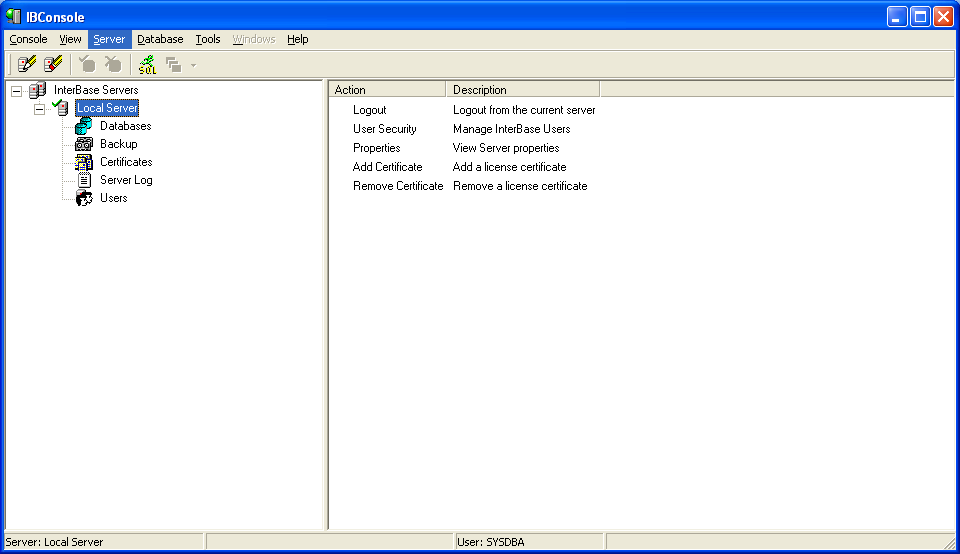Image resolution: width=960 pixels, height=554 pixels.
Task: Click 'Remove a license certificate' description
Action: point(520,186)
